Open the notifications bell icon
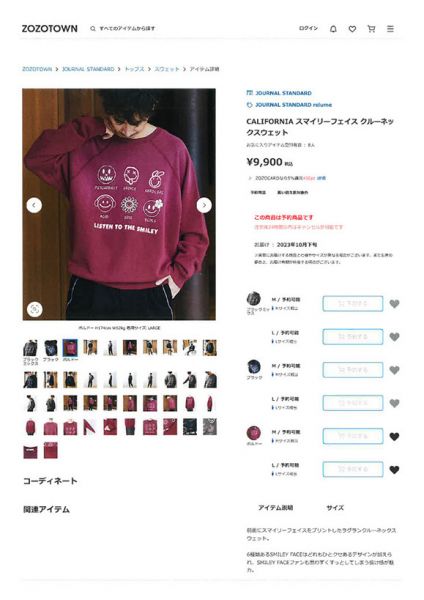 pyautogui.click(x=333, y=29)
